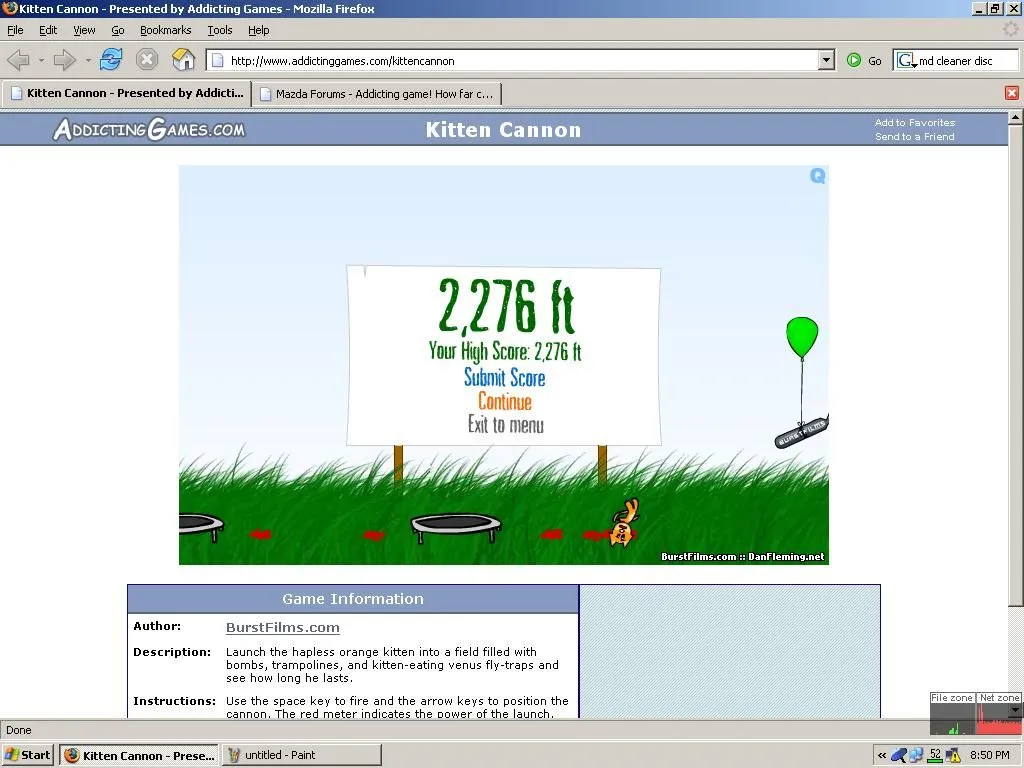Viewport: 1024px width, 768px height.
Task: Stop page loading with the Stop icon
Action: (x=147, y=59)
